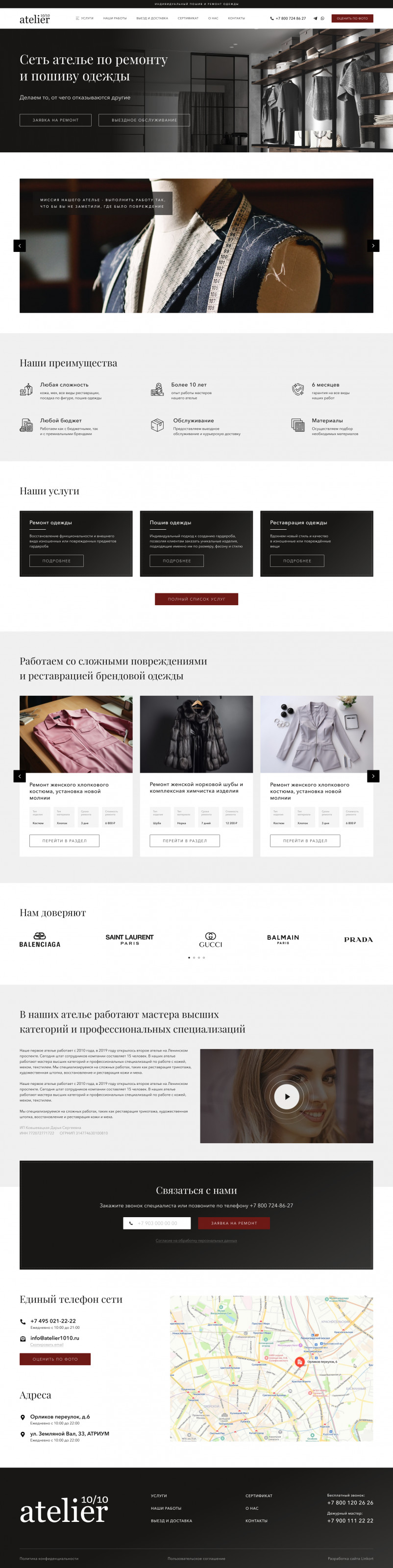Open personal data consent link
The width and height of the screenshot is (393, 1568).
[x=196, y=1241]
